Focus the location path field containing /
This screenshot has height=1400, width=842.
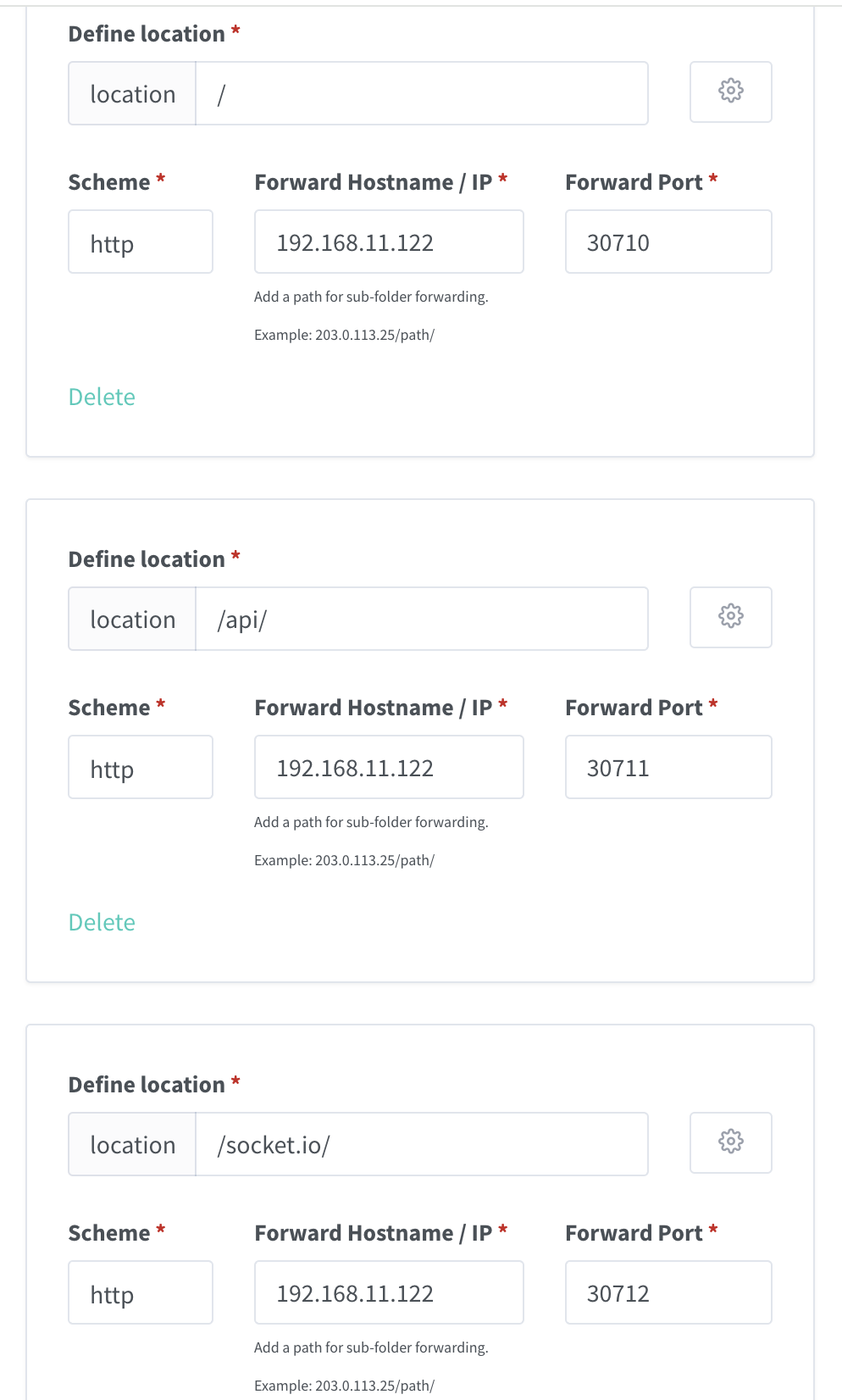[422, 93]
